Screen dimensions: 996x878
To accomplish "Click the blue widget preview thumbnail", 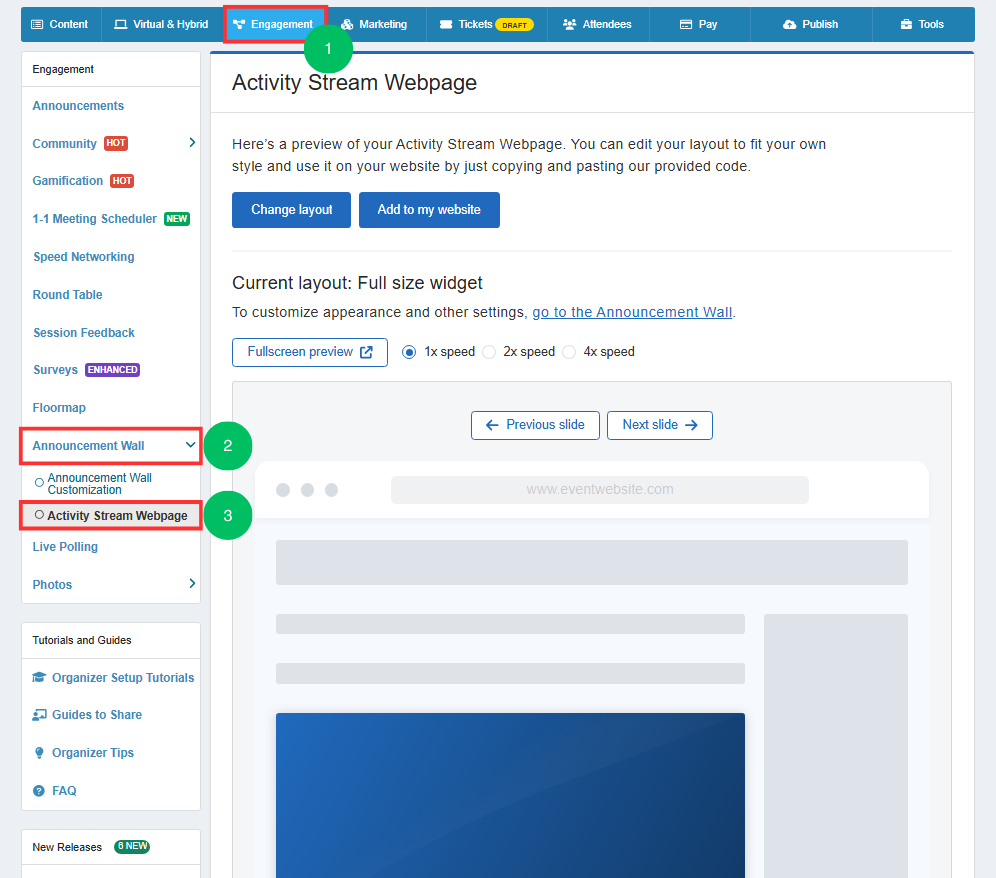I will (x=510, y=795).
